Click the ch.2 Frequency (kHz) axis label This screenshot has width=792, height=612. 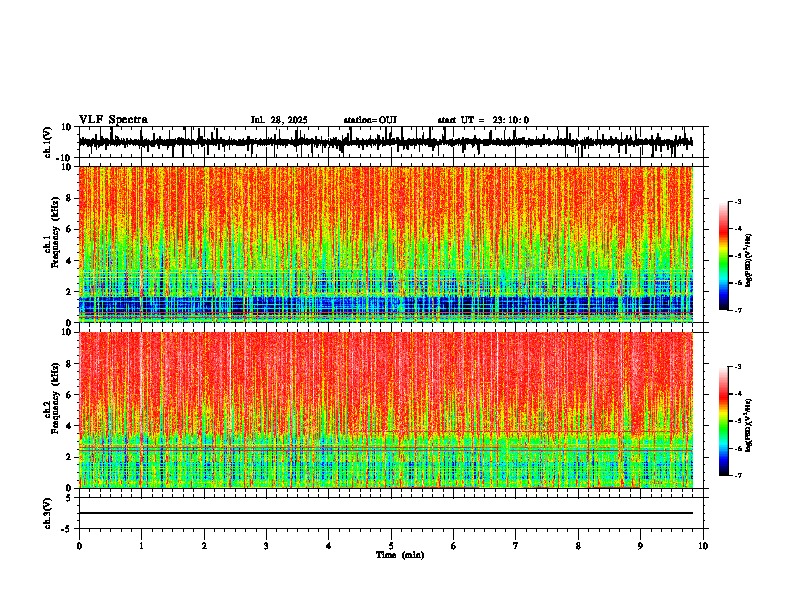(53, 398)
